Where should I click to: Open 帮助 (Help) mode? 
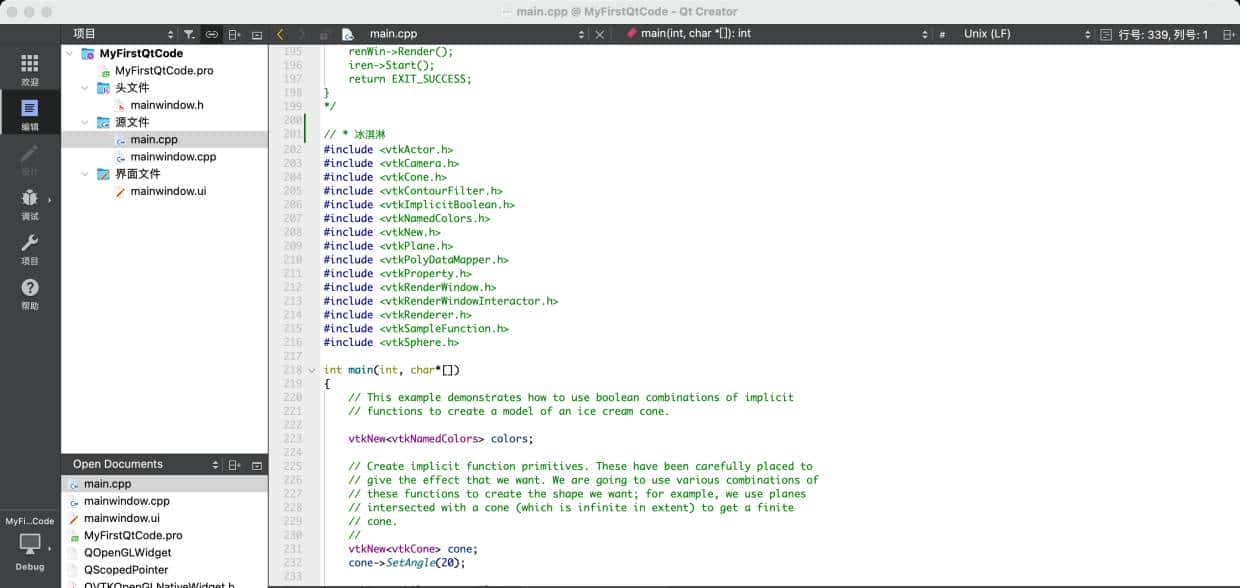[29, 294]
